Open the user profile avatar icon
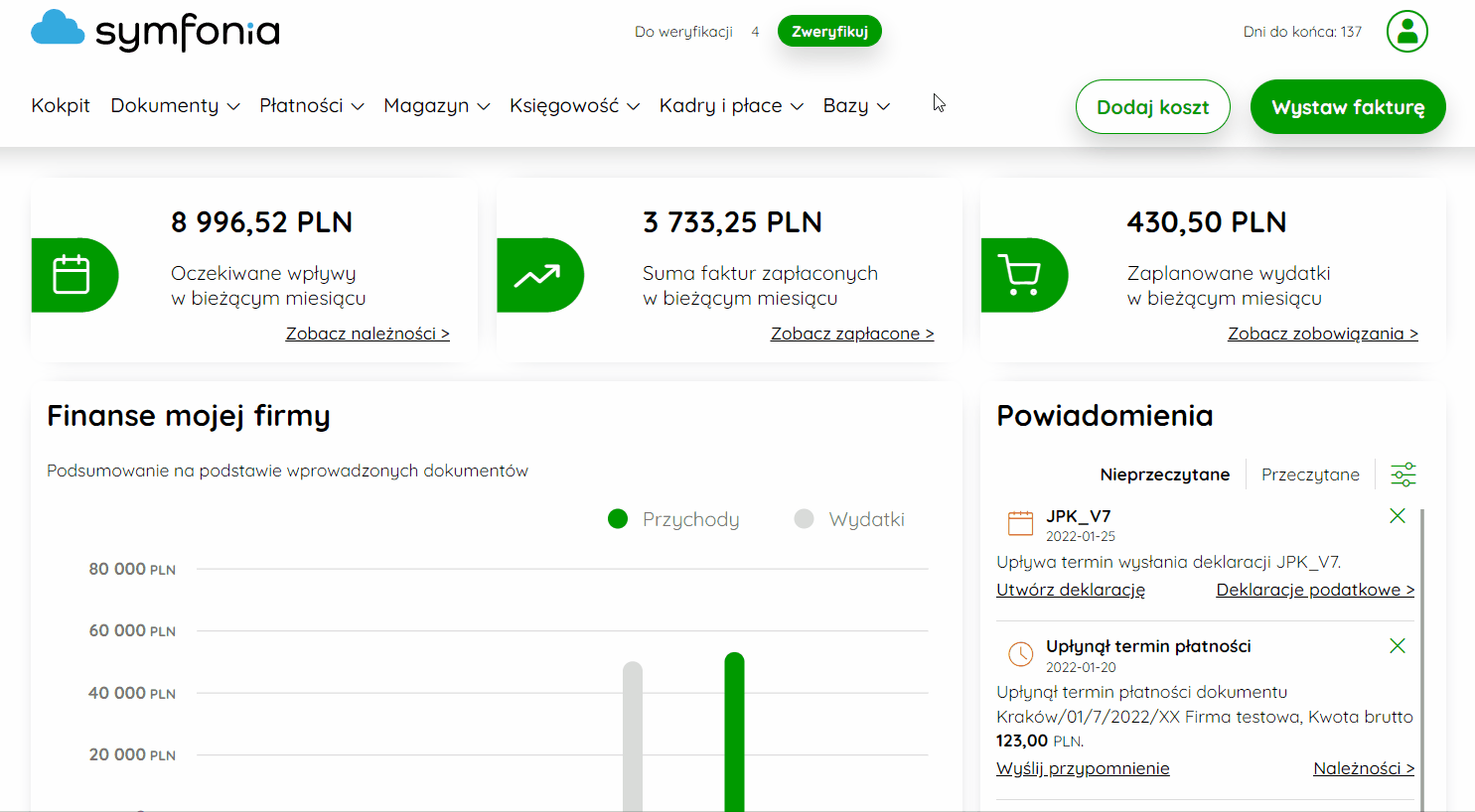 point(1407,32)
